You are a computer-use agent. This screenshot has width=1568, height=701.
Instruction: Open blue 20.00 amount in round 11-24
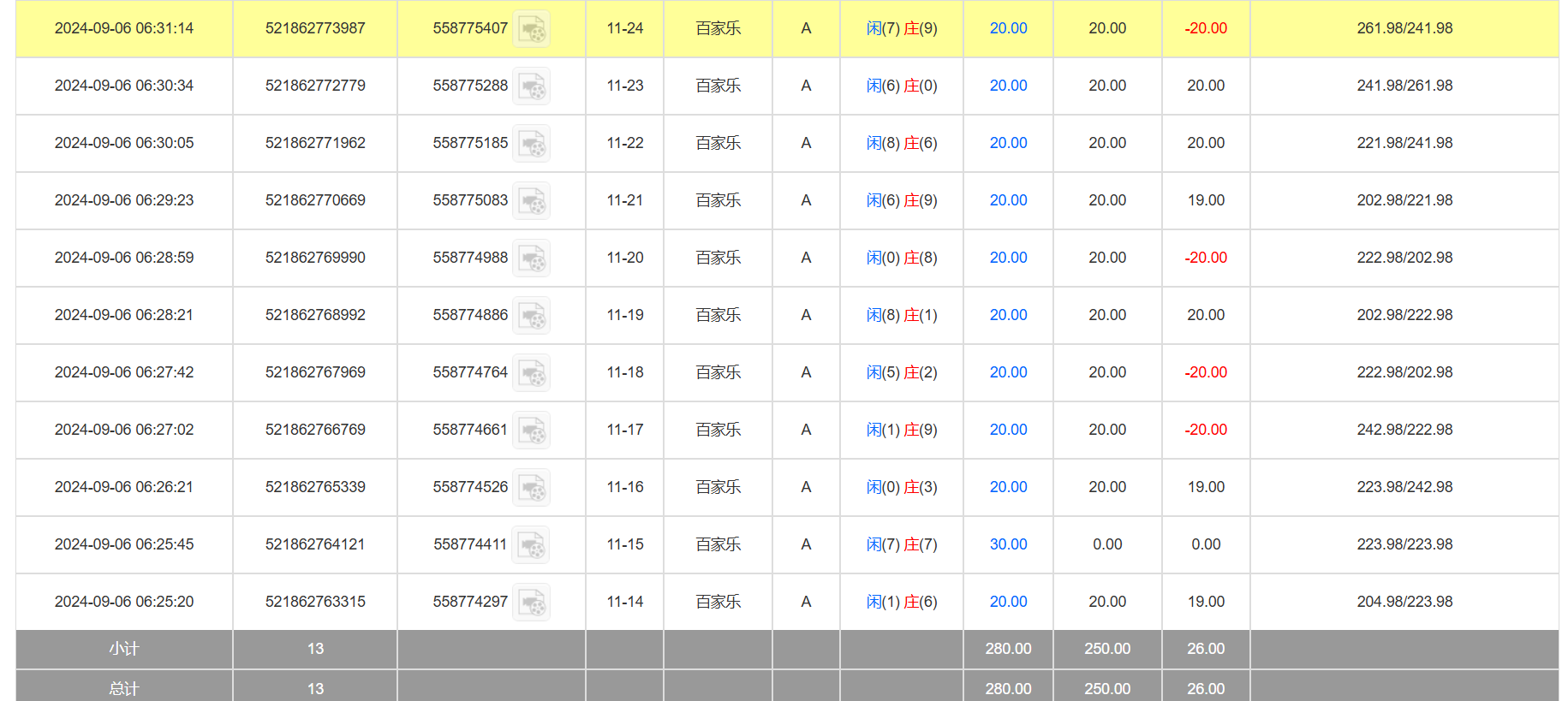point(1008,28)
